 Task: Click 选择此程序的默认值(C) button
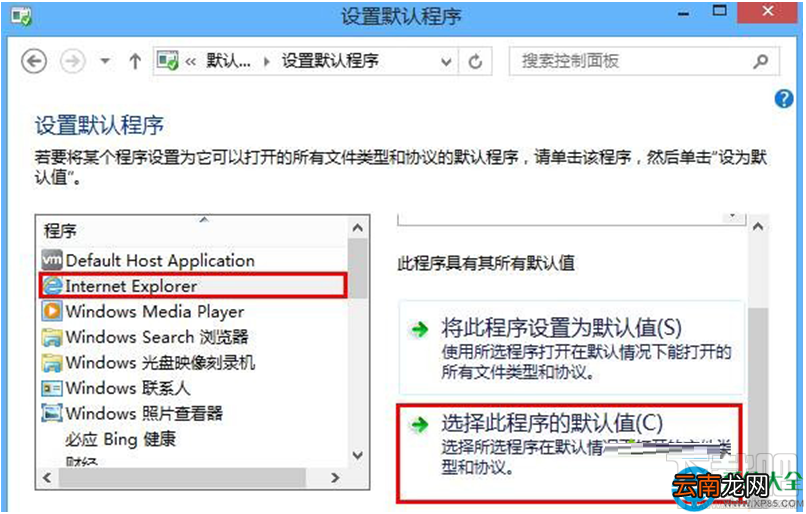pos(570,452)
